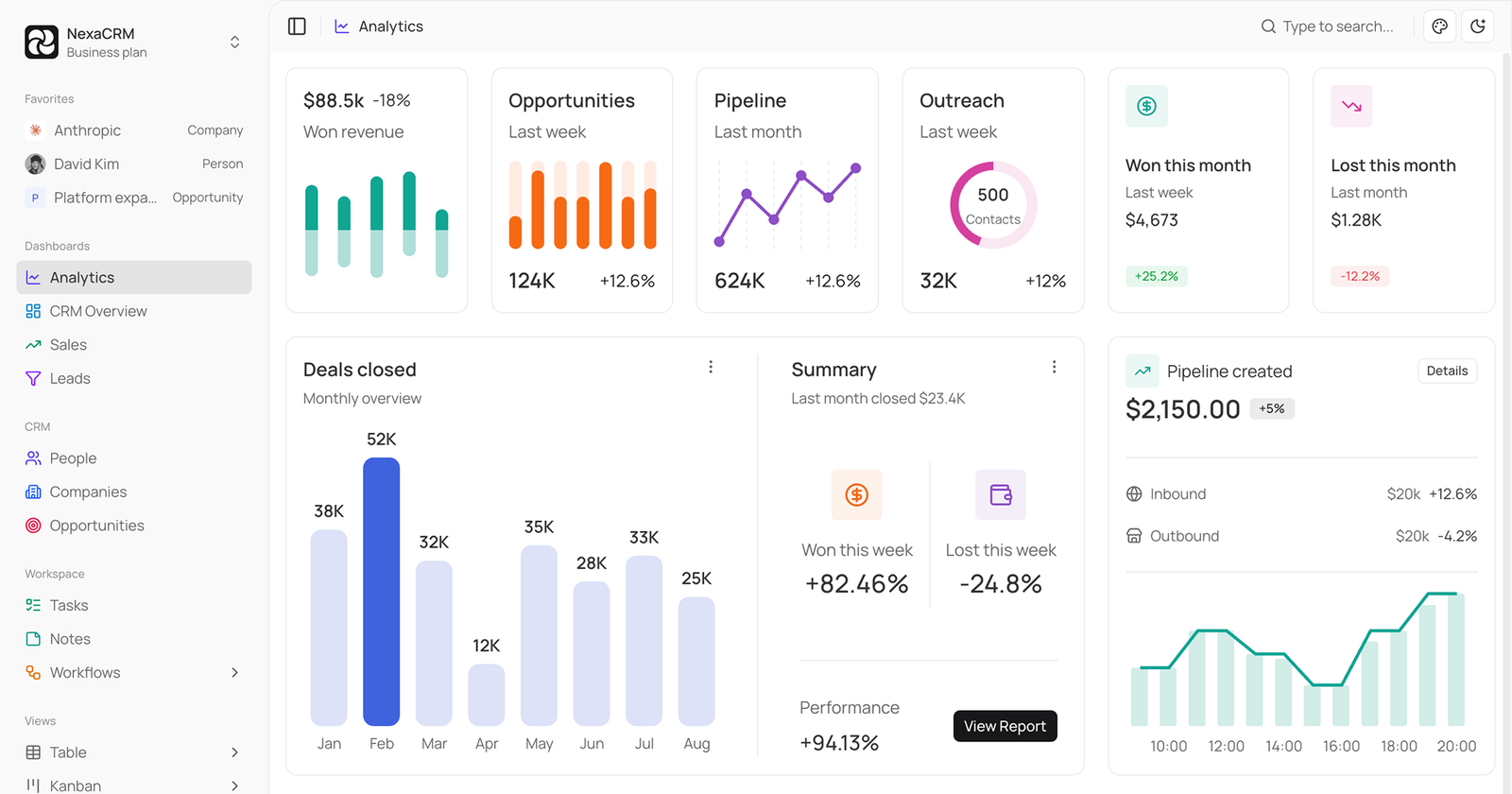Toggle dark mode moon icon

click(1478, 26)
